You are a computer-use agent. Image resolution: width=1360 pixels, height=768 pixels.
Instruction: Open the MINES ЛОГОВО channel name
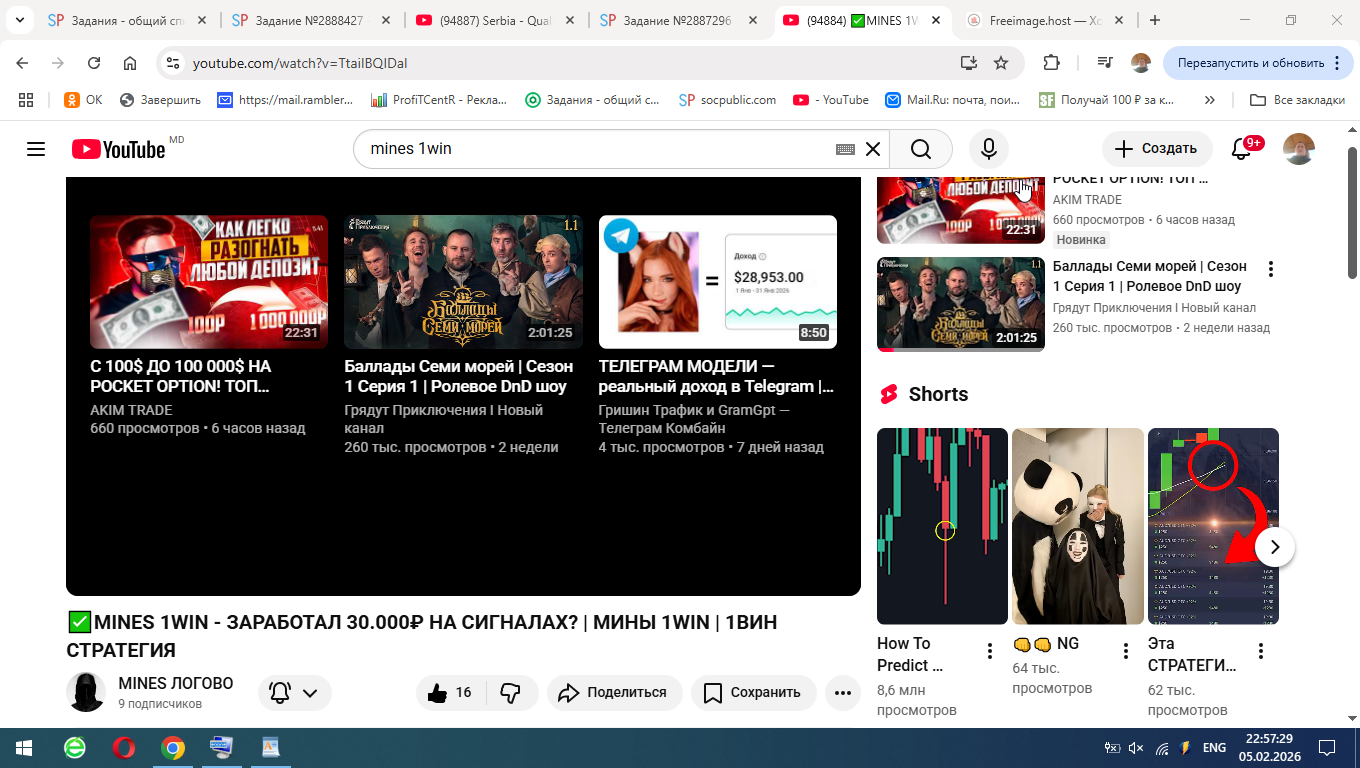coord(176,683)
